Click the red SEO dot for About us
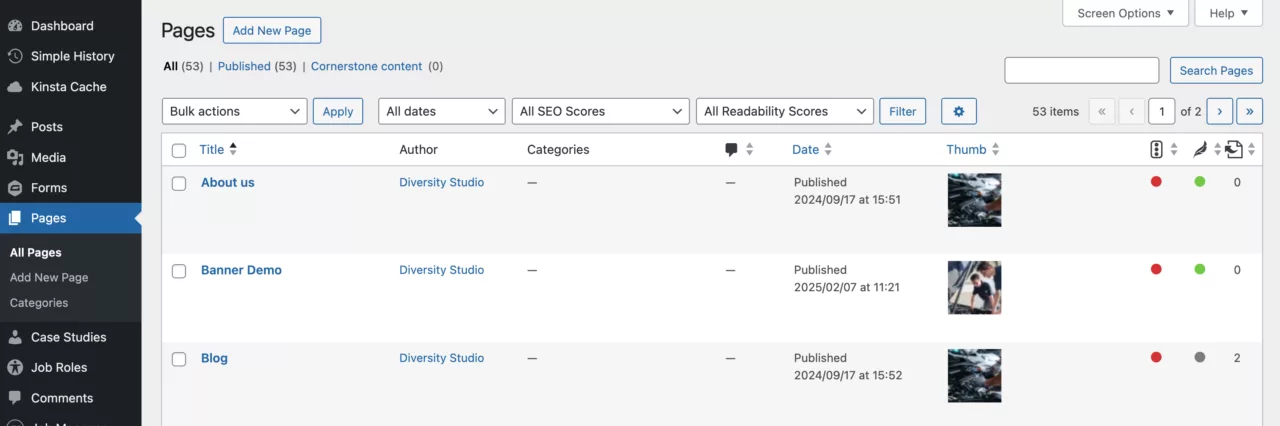The image size is (1280, 426). point(1156,182)
